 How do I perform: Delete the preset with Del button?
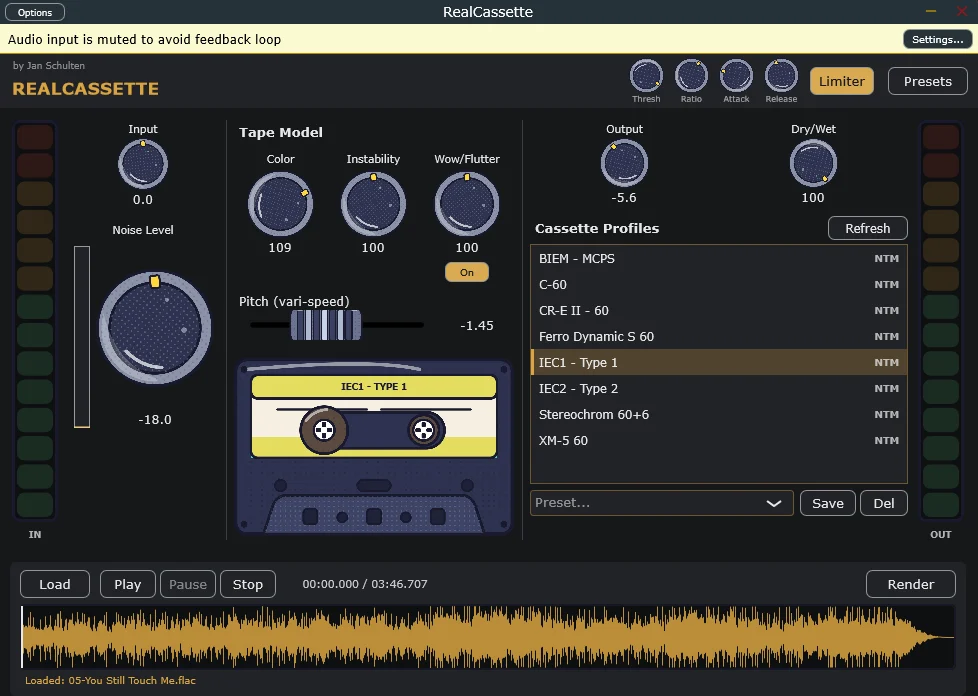tap(884, 503)
